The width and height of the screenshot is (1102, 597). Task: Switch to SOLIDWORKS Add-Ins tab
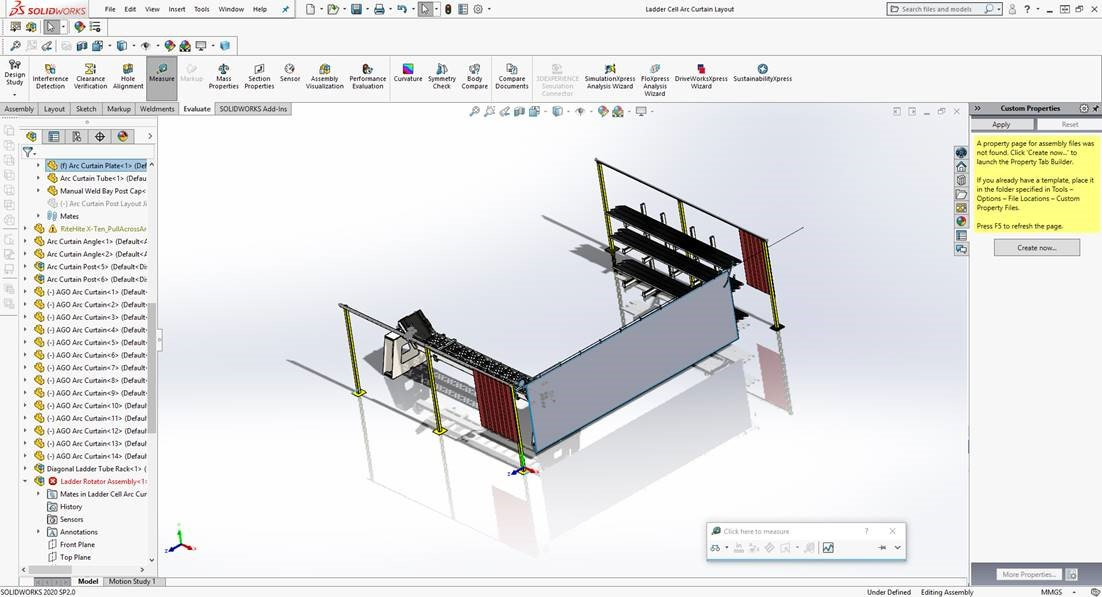(253, 109)
